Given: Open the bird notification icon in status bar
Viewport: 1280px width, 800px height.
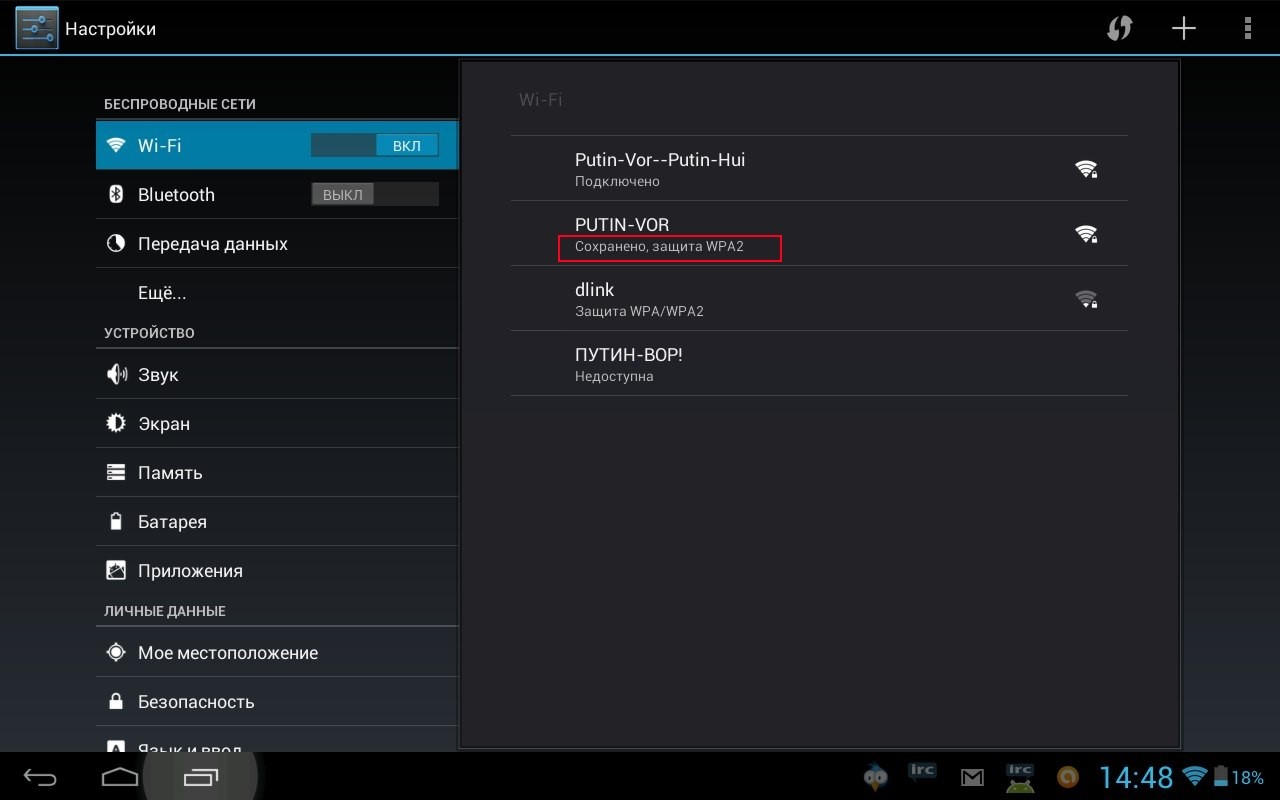Looking at the screenshot, I should (x=876, y=776).
